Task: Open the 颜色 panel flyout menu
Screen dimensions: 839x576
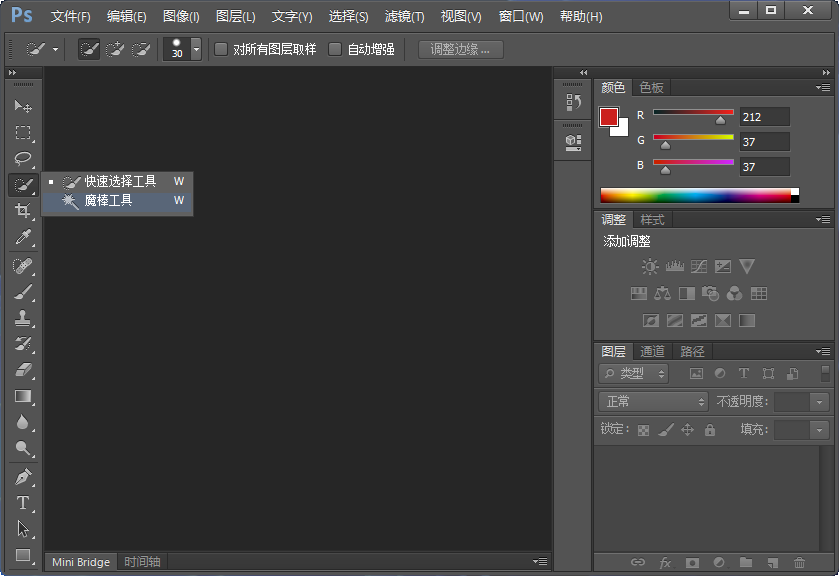Action: (823, 87)
